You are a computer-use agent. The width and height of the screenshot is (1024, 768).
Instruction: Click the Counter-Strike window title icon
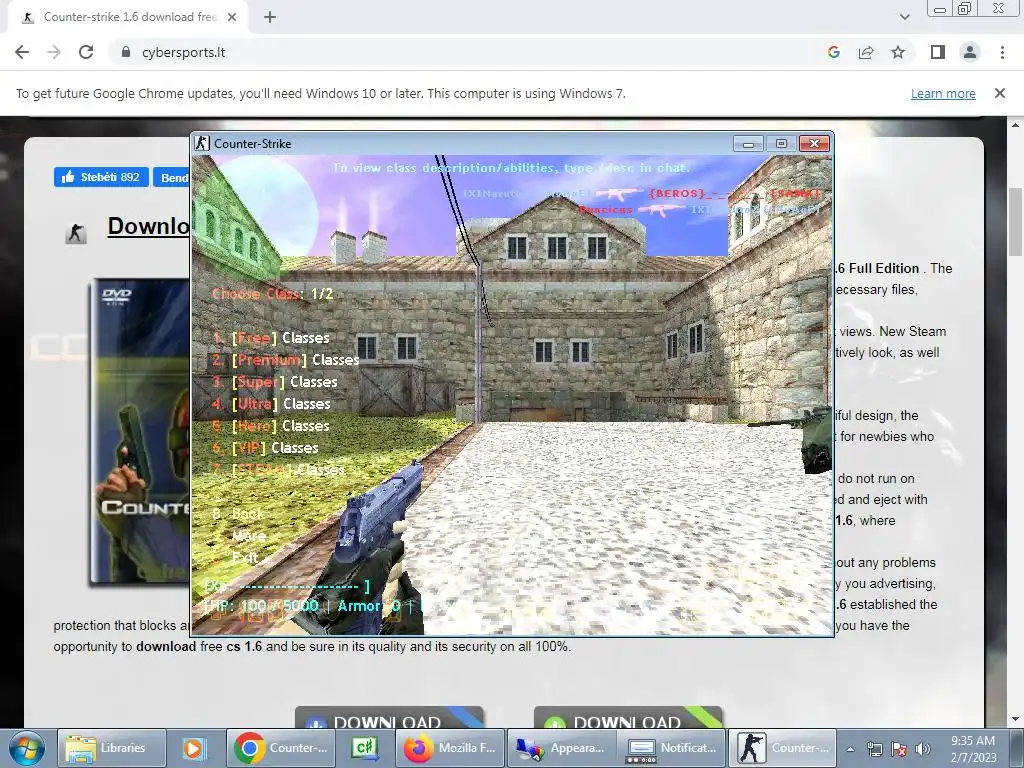202,143
